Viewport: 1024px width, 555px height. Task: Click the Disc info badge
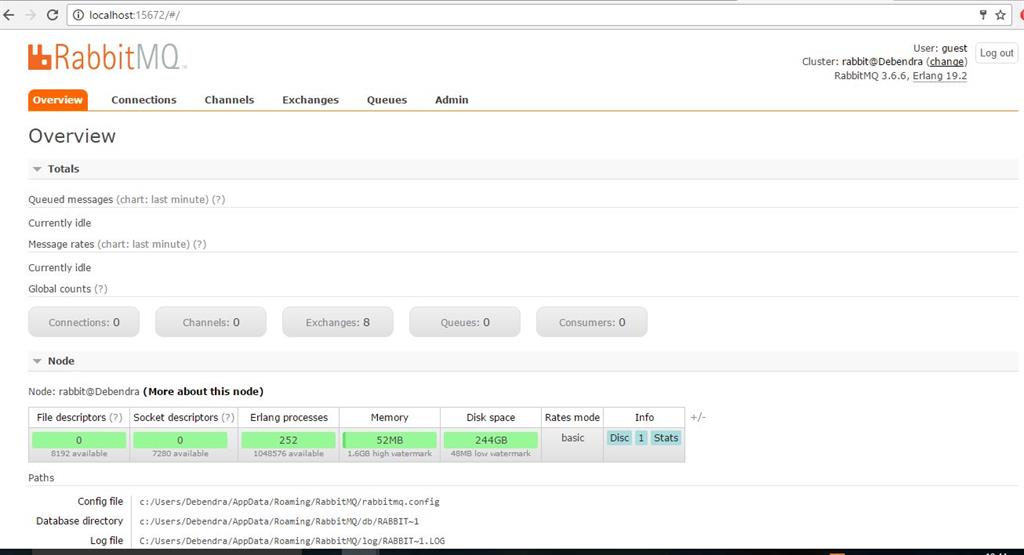pos(619,438)
